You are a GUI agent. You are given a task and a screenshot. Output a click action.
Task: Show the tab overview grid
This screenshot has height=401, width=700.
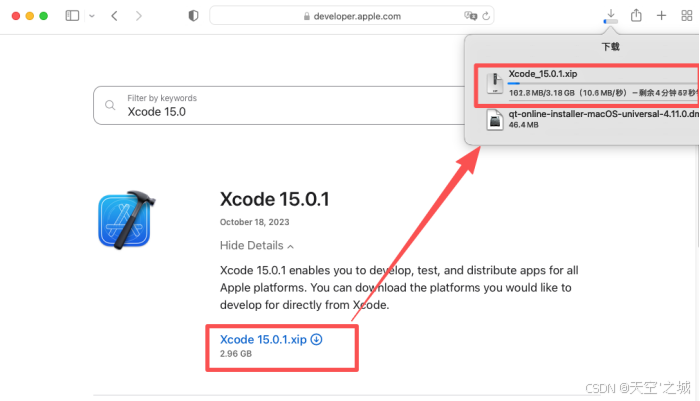687,16
